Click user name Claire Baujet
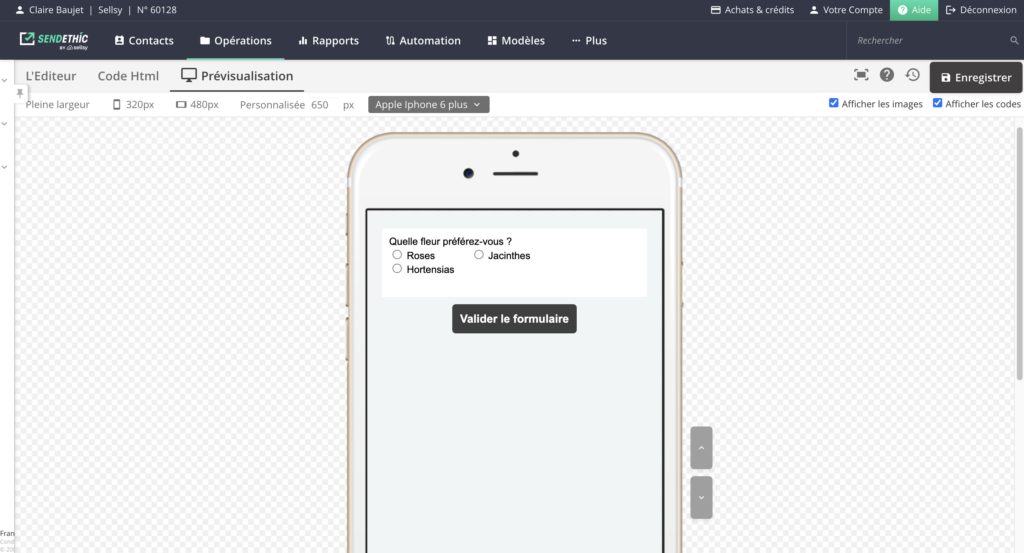Image resolution: width=1024 pixels, height=553 pixels. (x=56, y=10)
